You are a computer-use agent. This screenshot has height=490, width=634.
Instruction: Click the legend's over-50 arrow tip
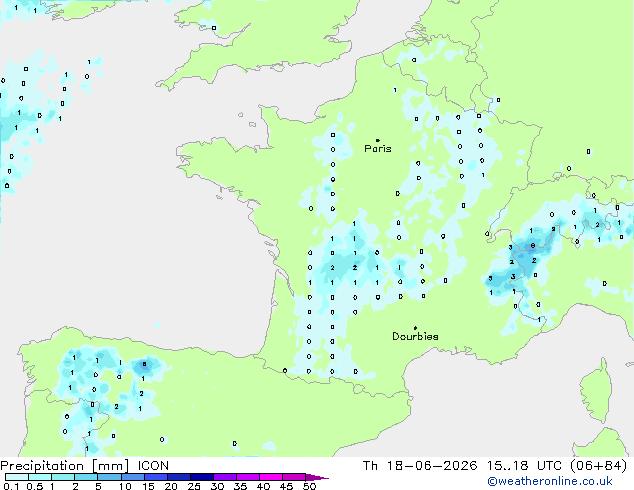click(x=317, y=477)
